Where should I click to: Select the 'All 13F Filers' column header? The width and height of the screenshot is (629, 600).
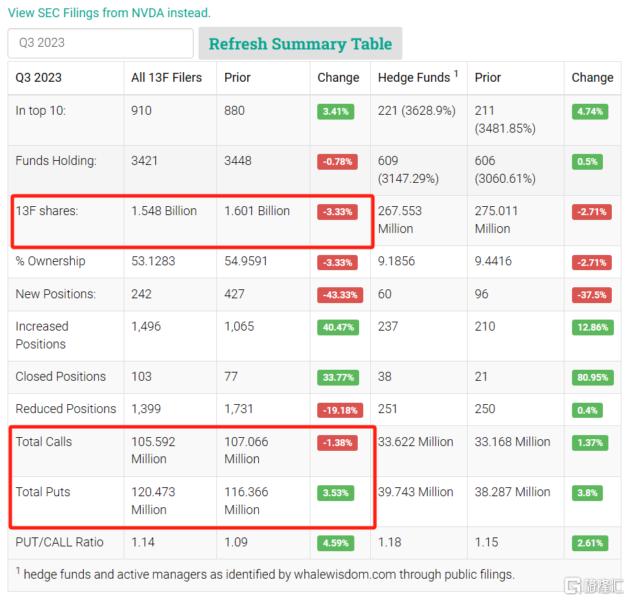point(166,77)
